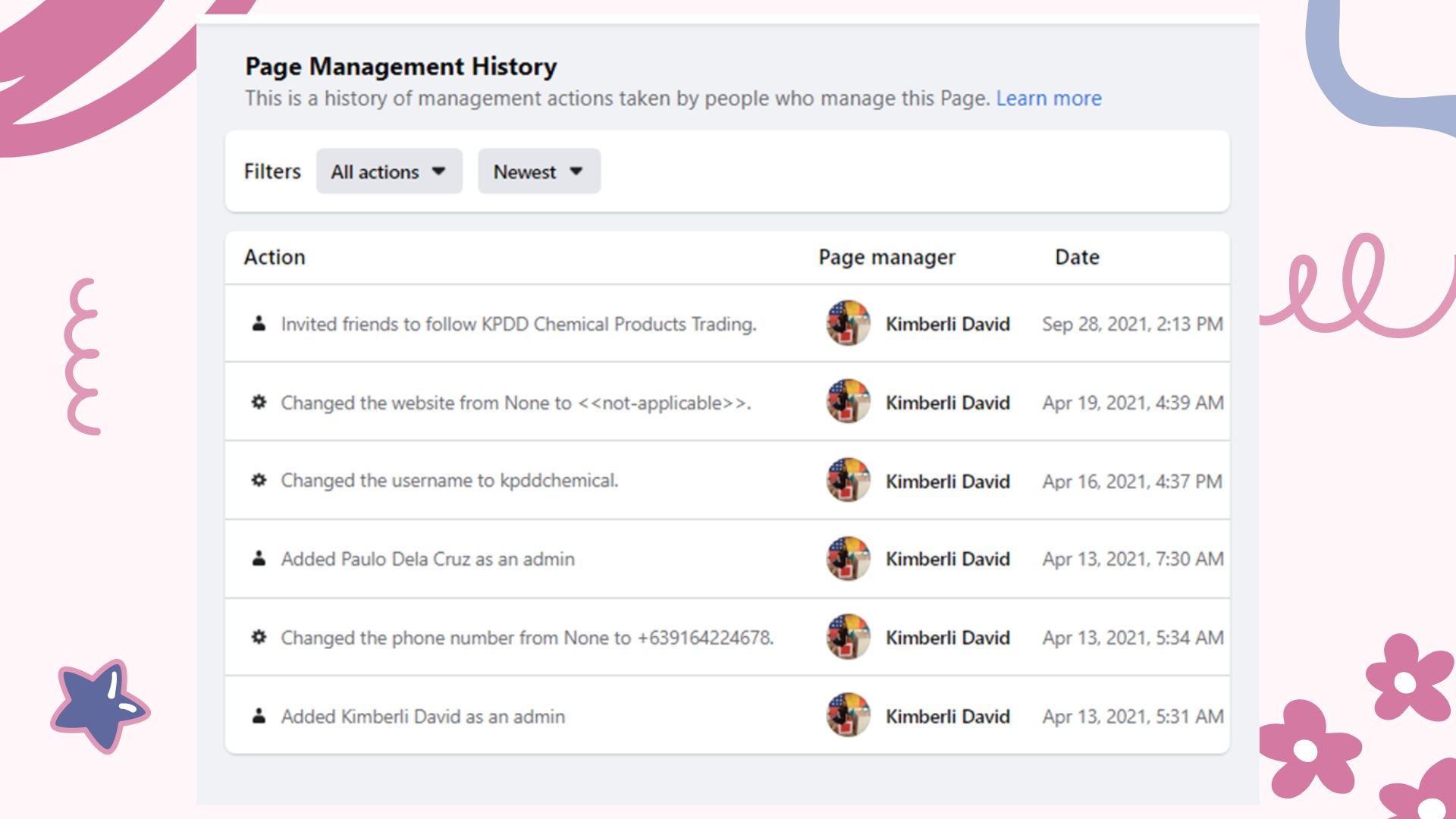Click the Date column header
This screenshot has width=1456, height=819.
(1077, 257)
